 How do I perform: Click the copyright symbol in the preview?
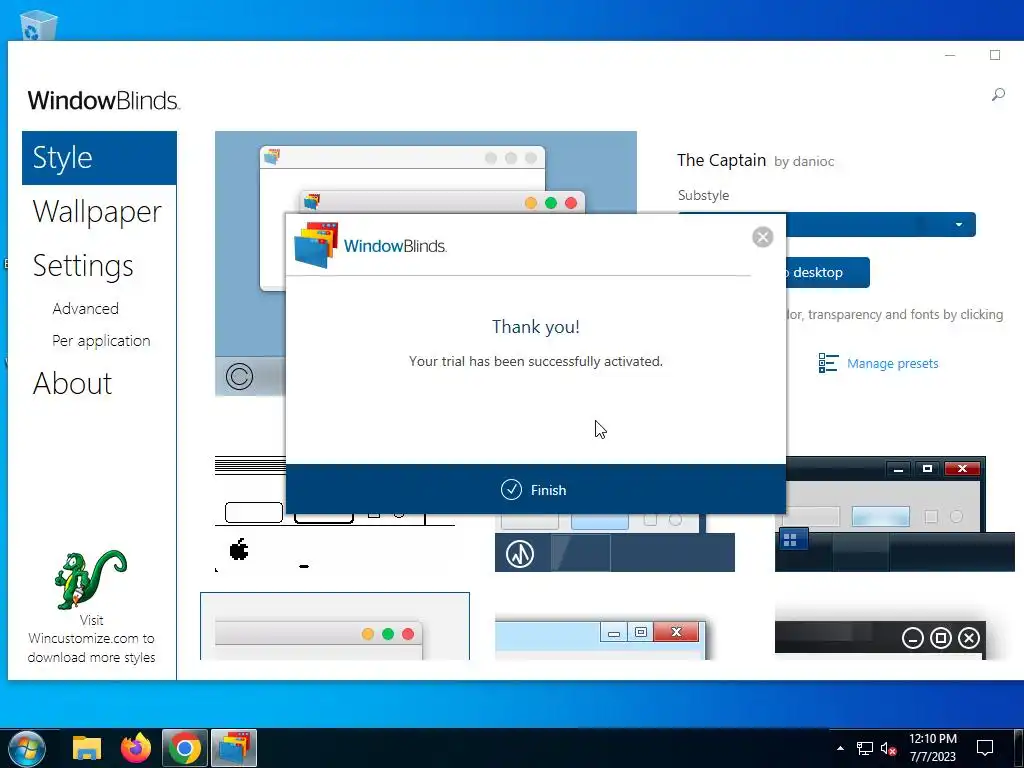(x=239, y=377)
